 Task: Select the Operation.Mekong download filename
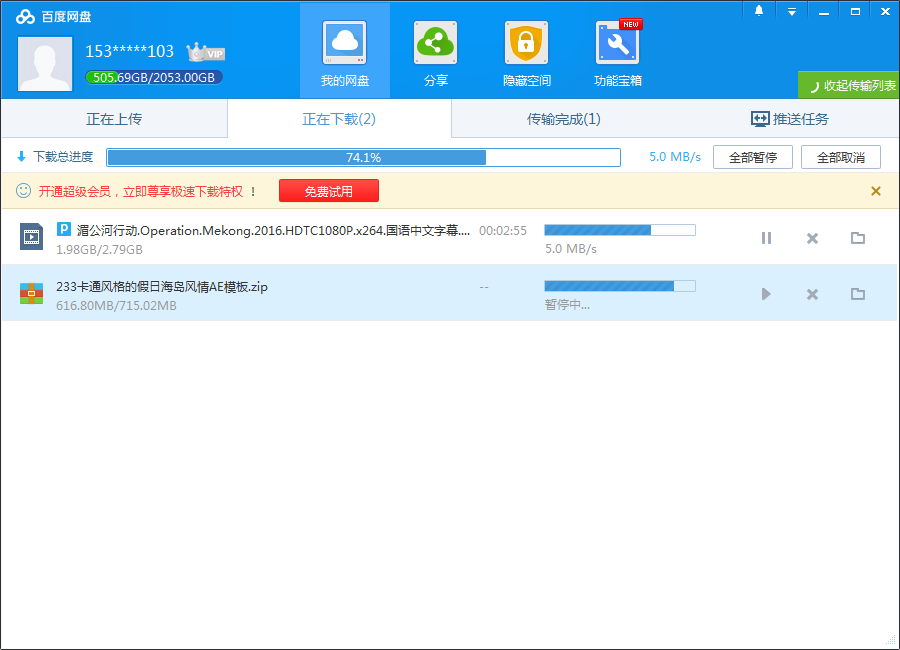(x=273, y=231)
